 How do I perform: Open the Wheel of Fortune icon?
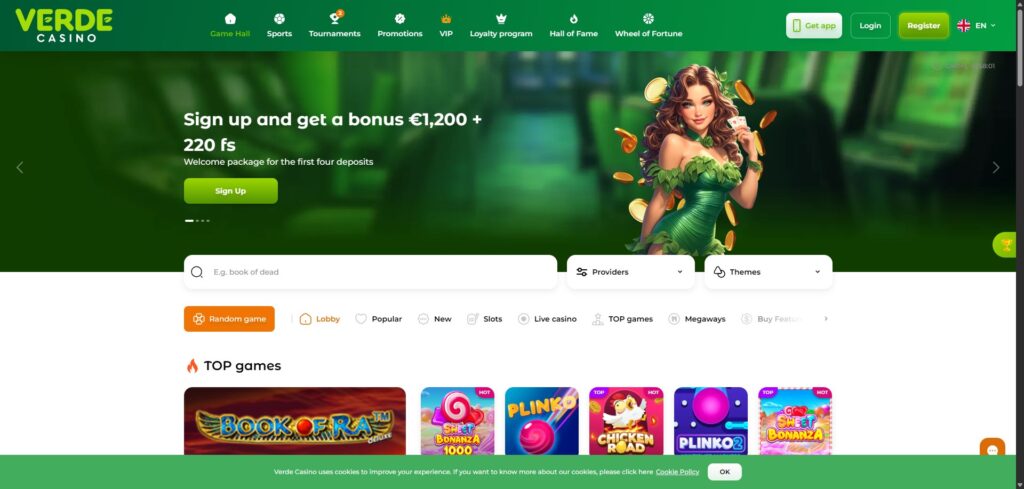coord(648,18)
